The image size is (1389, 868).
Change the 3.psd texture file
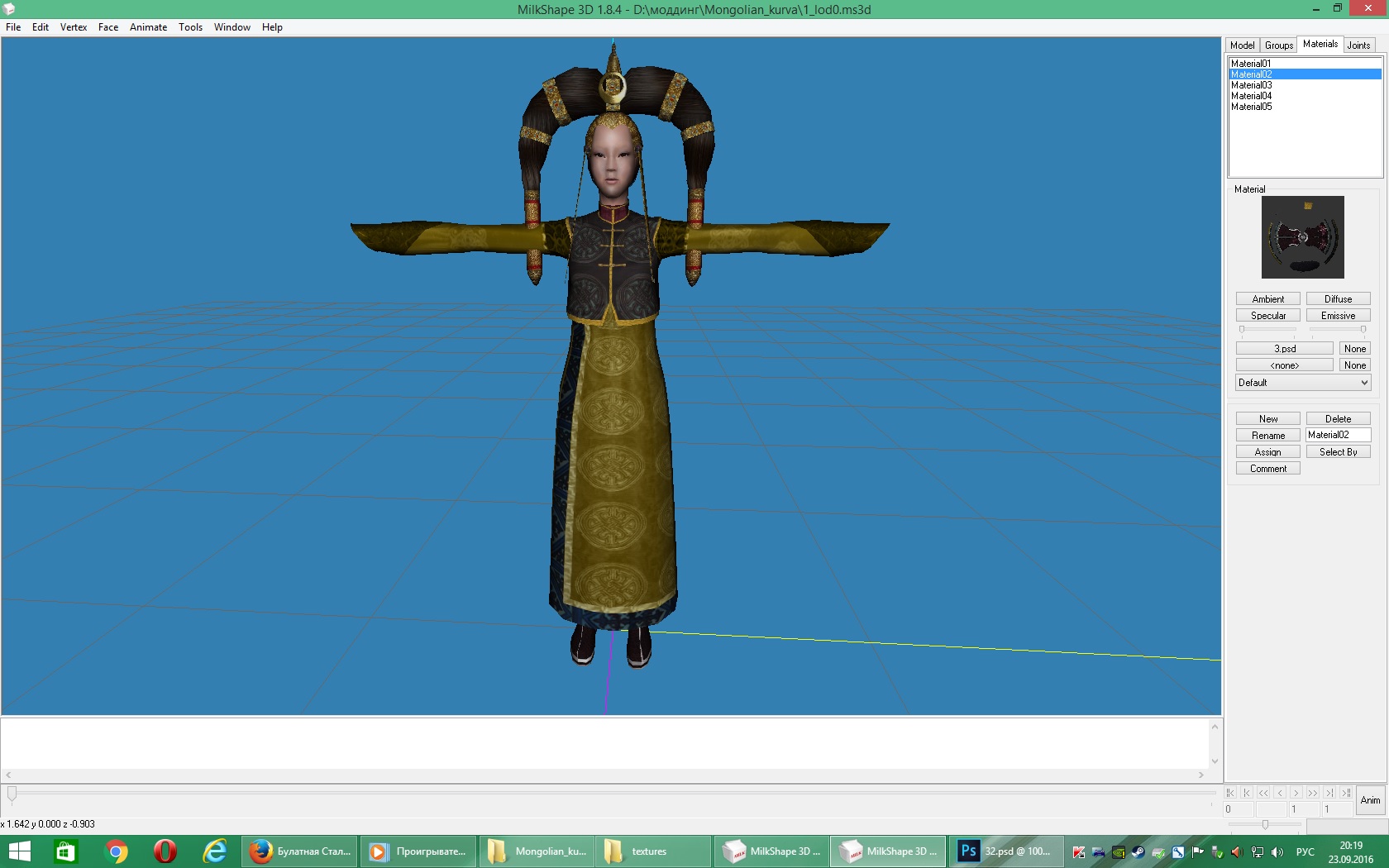coord(1285,349)
